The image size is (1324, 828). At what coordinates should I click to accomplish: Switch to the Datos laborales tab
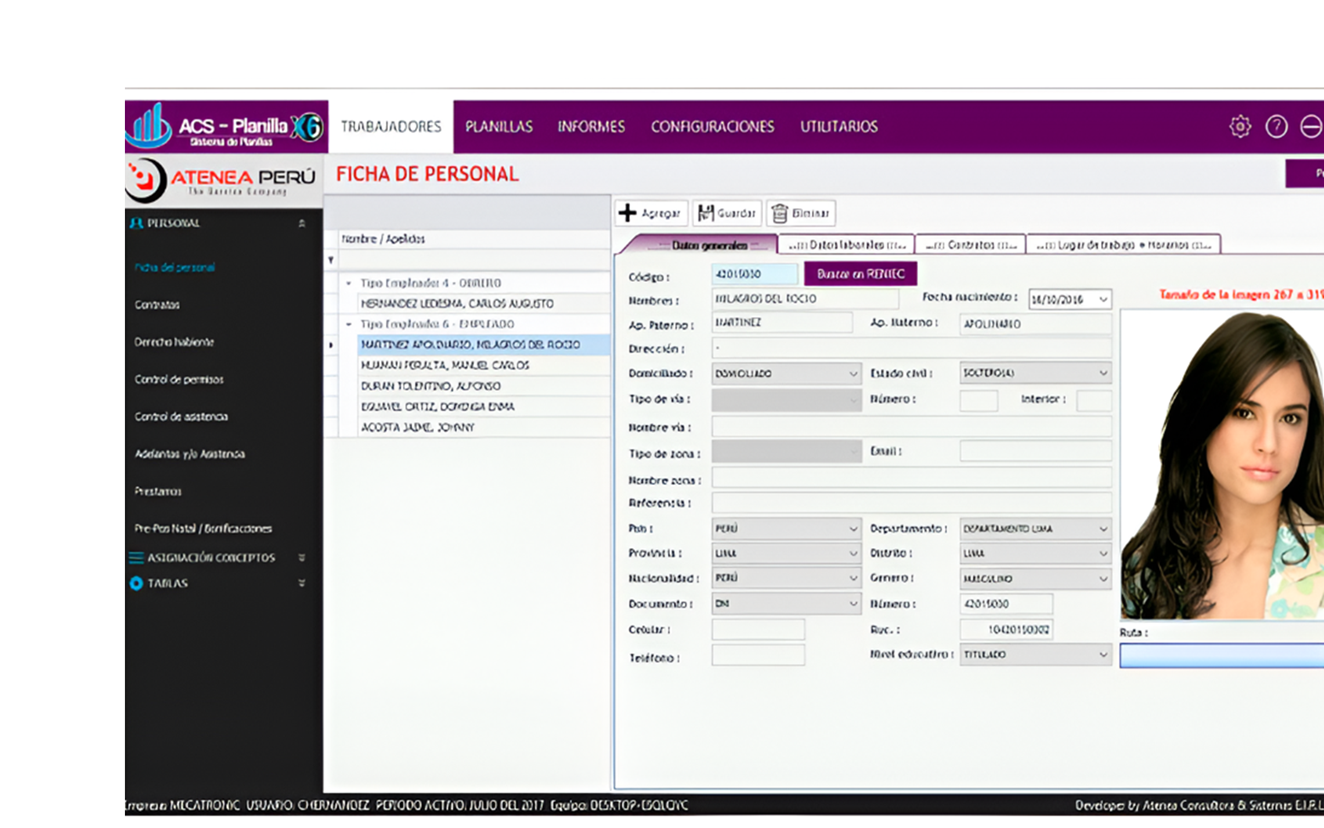click(846, 245)
